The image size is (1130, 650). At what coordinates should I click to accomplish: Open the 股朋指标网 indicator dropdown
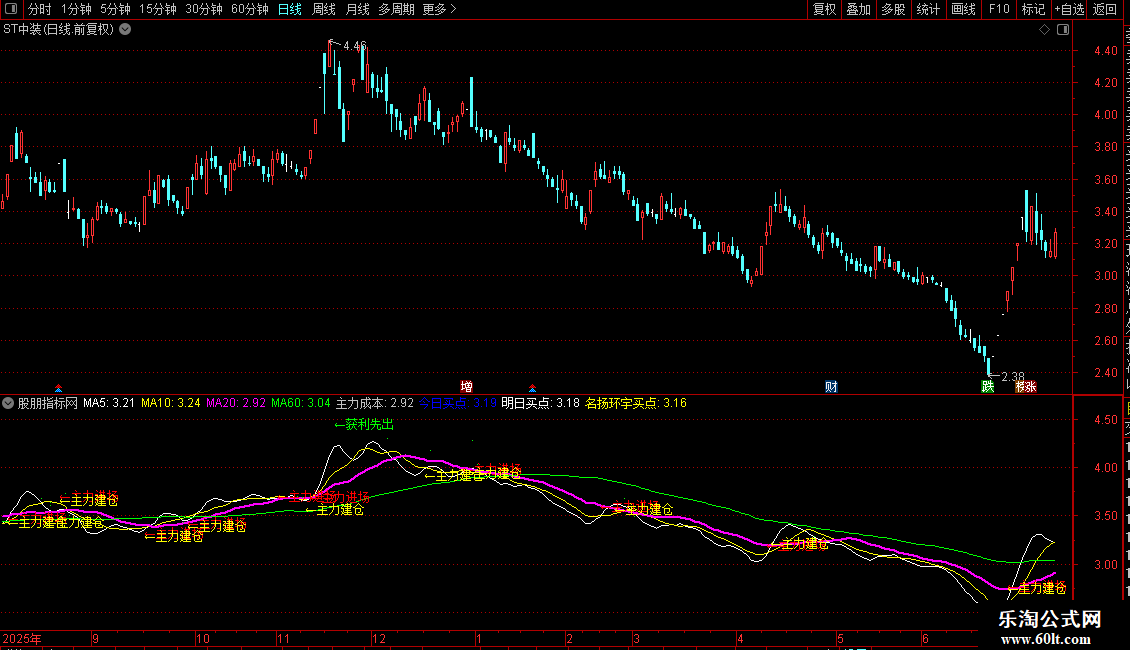pyautogui.click(x=8, y=404)
